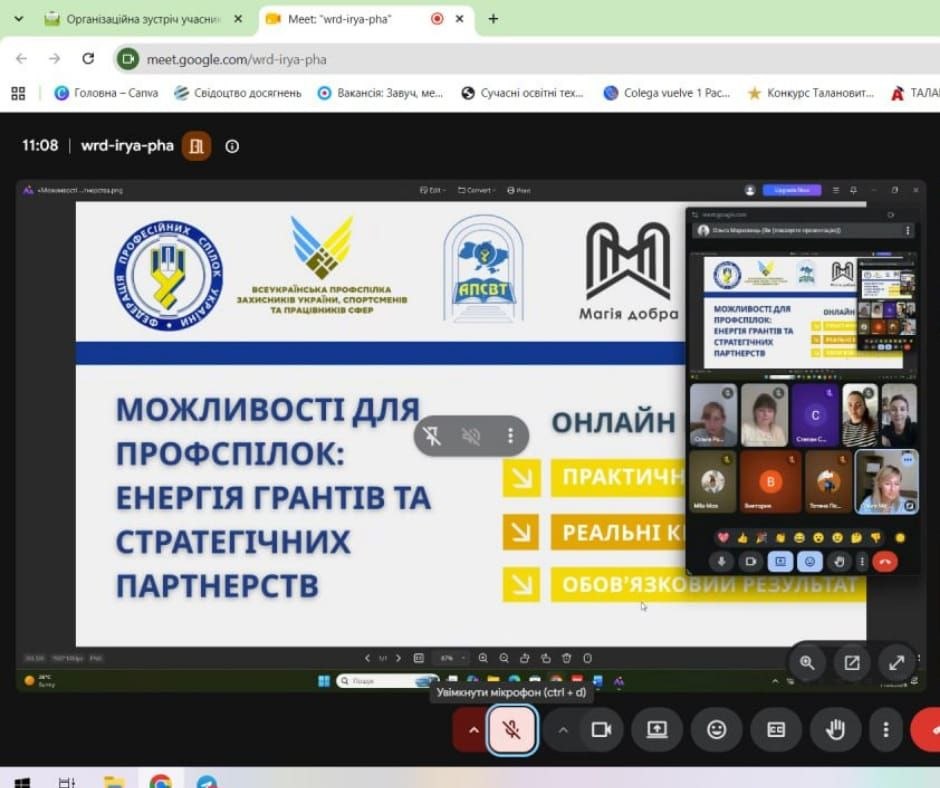Click orange companion mode door icon
This screenshot has height=788, width=940.
pyautogui.click(x=197, y=146)
